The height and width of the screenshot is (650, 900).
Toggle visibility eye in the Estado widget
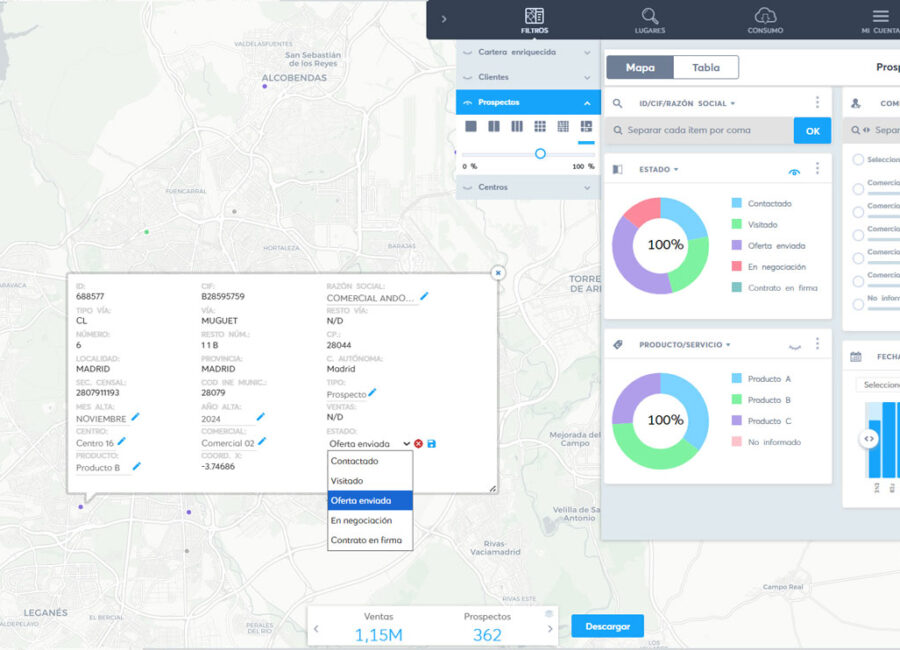(x=794, y=171)
